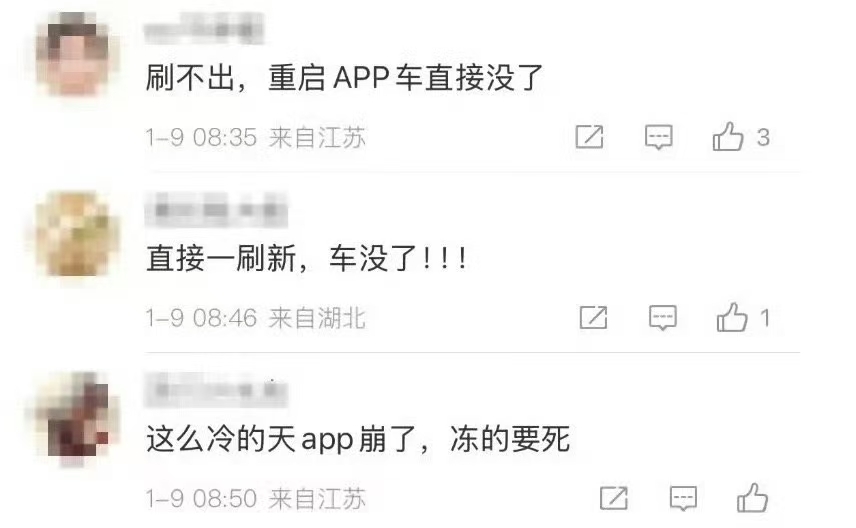The width and height of the screenshot is (856, 528).
Task: Like the 08:50 app crashed comment
Action: 752,497
